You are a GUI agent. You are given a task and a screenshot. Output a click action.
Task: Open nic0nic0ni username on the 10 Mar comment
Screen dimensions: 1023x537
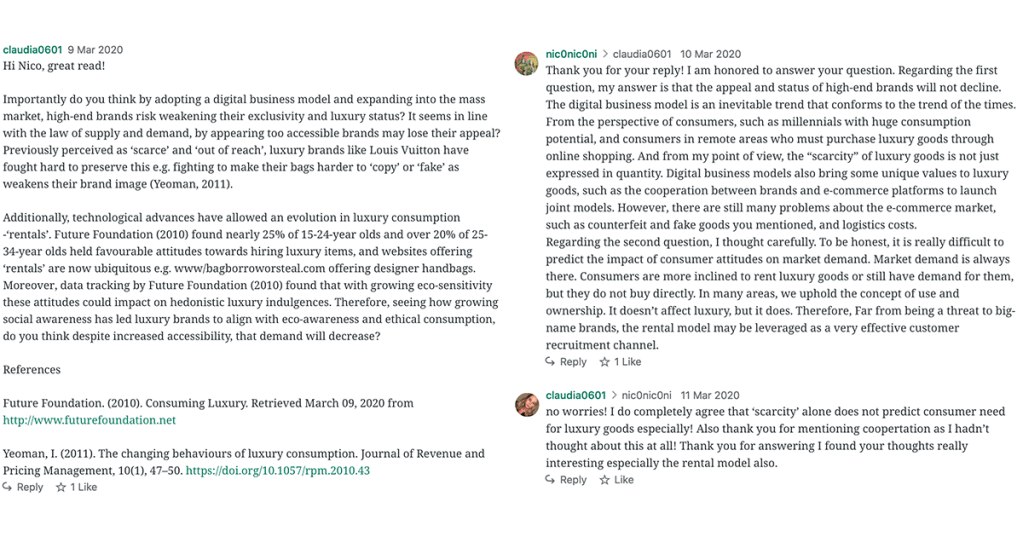571,53
